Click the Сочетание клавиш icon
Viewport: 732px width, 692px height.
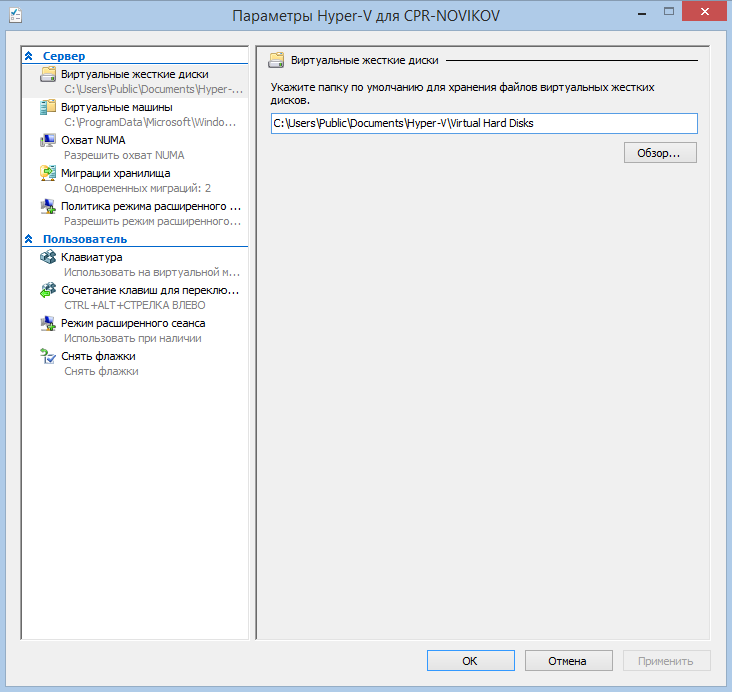(48, 291)
